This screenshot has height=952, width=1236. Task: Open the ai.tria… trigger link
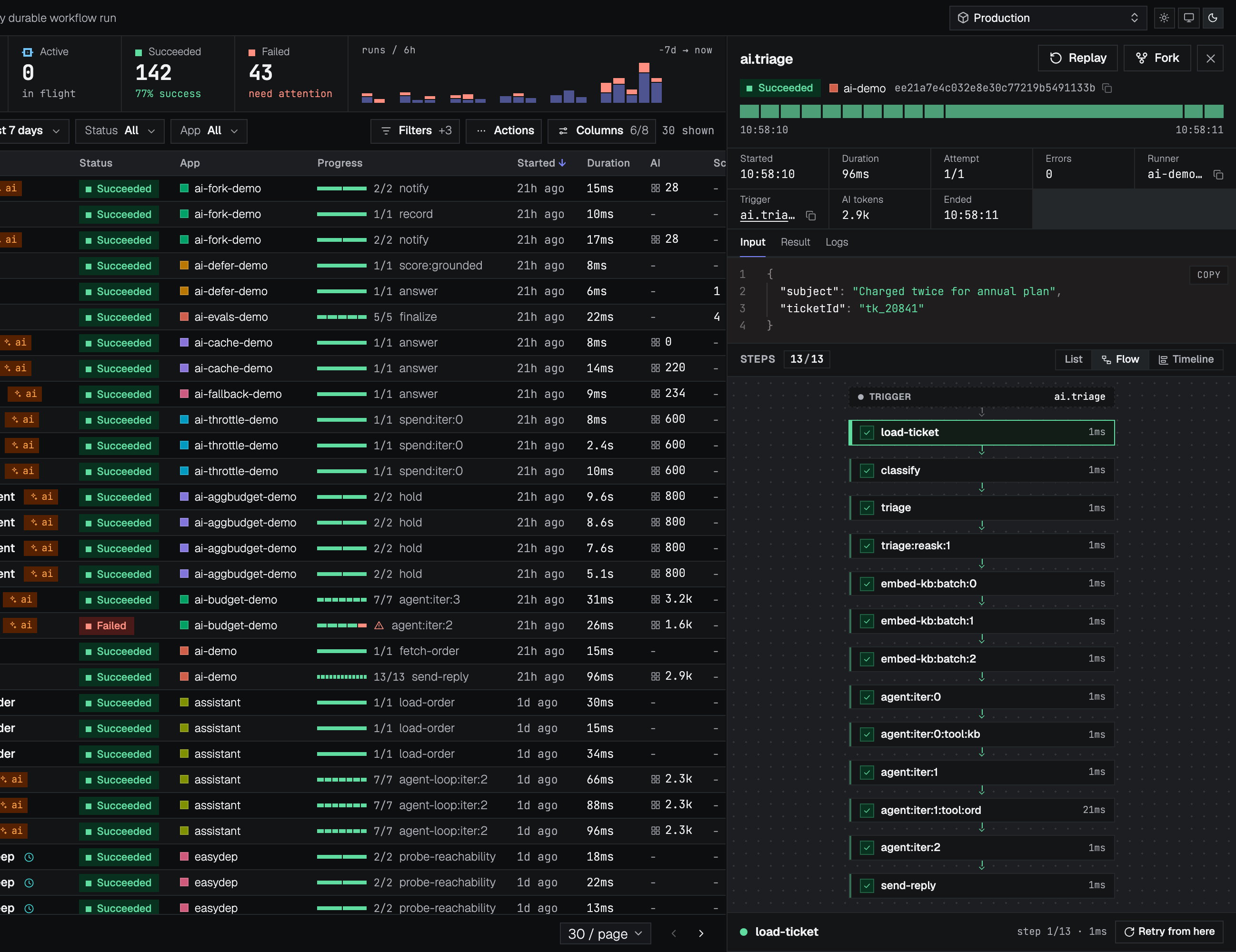tap(767, 216)
